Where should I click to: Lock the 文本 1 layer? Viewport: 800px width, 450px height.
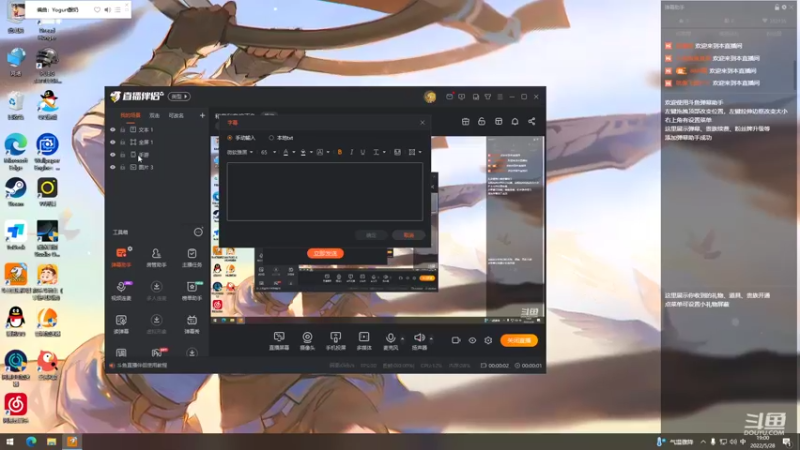[122, 130]
